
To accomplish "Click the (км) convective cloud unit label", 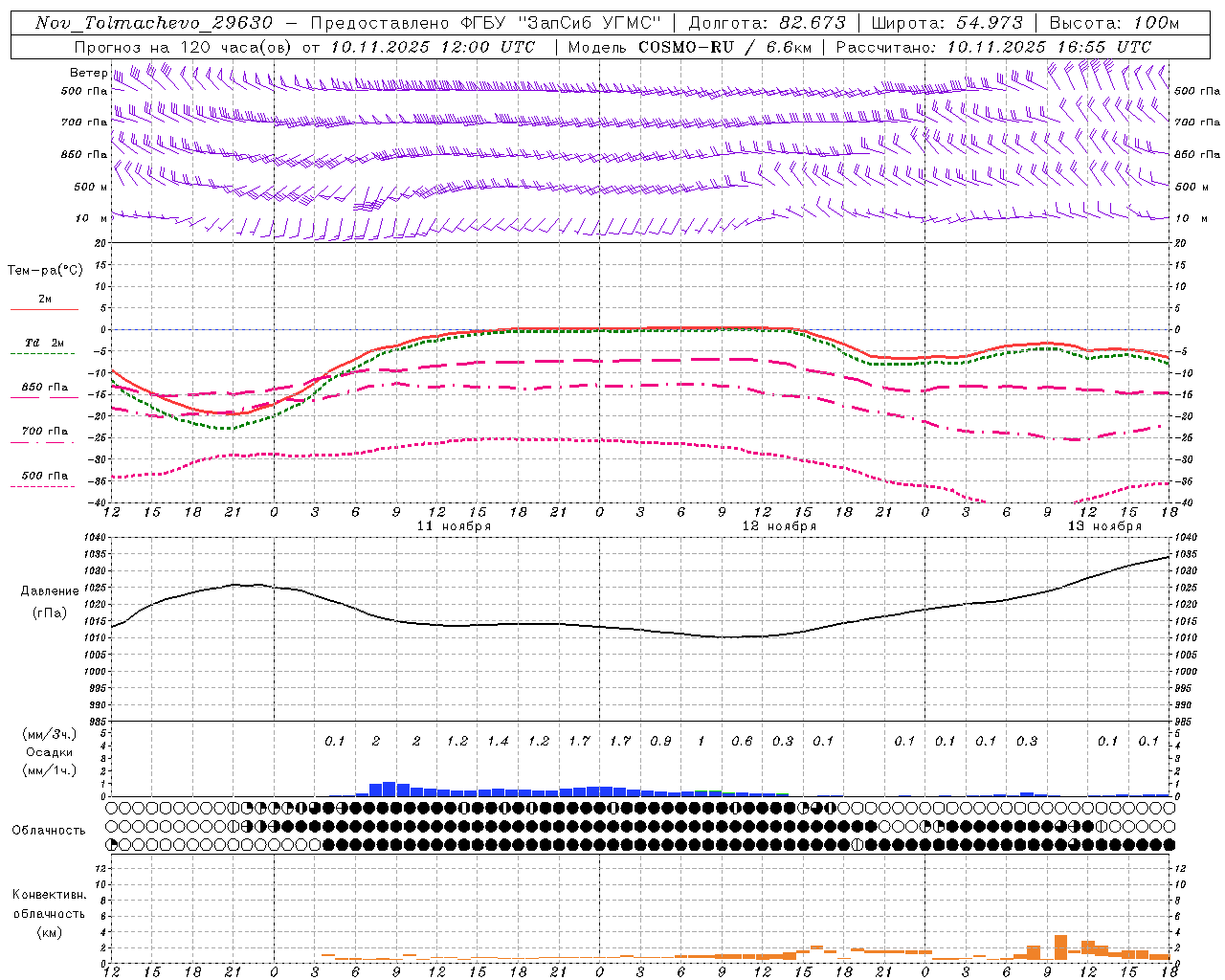I will click(49, 932).
